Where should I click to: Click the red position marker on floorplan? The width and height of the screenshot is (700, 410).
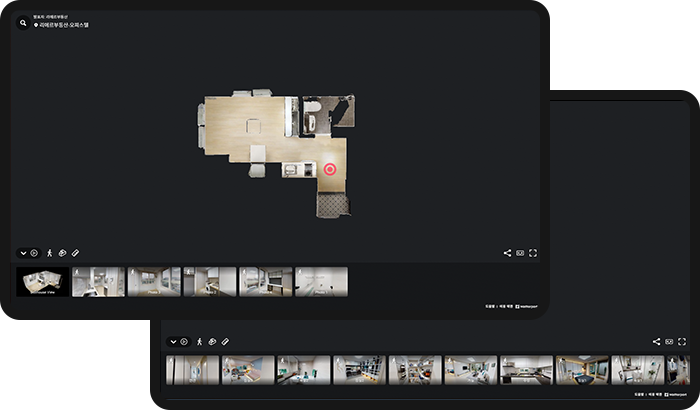[330, 169]
